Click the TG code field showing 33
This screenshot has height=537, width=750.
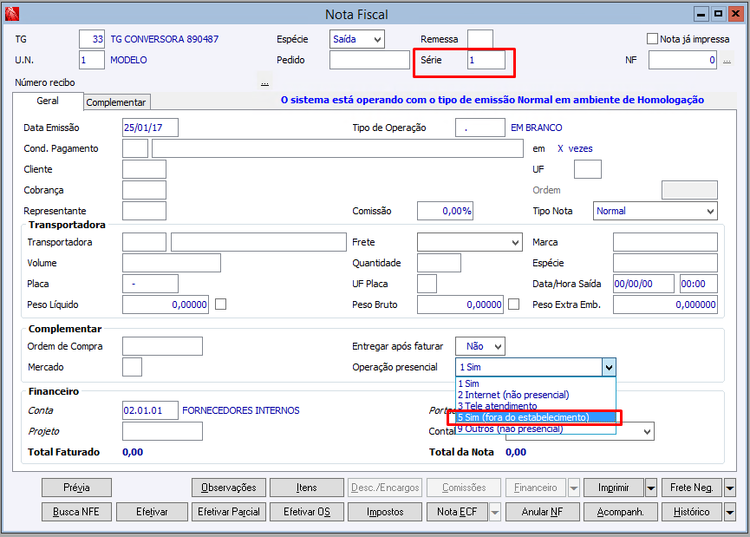coord(92,39)
